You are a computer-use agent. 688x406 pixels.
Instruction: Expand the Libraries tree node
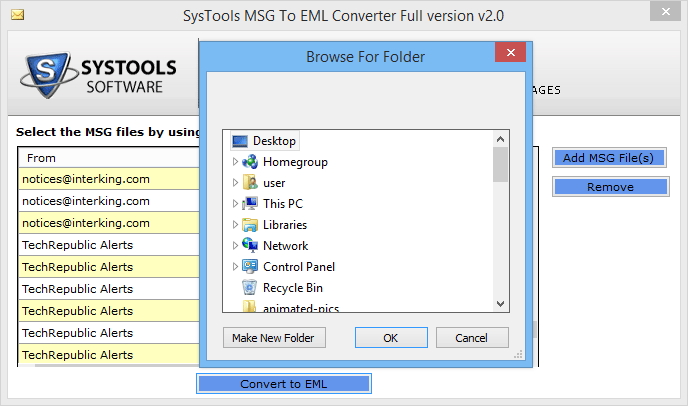tap(235, 225)
